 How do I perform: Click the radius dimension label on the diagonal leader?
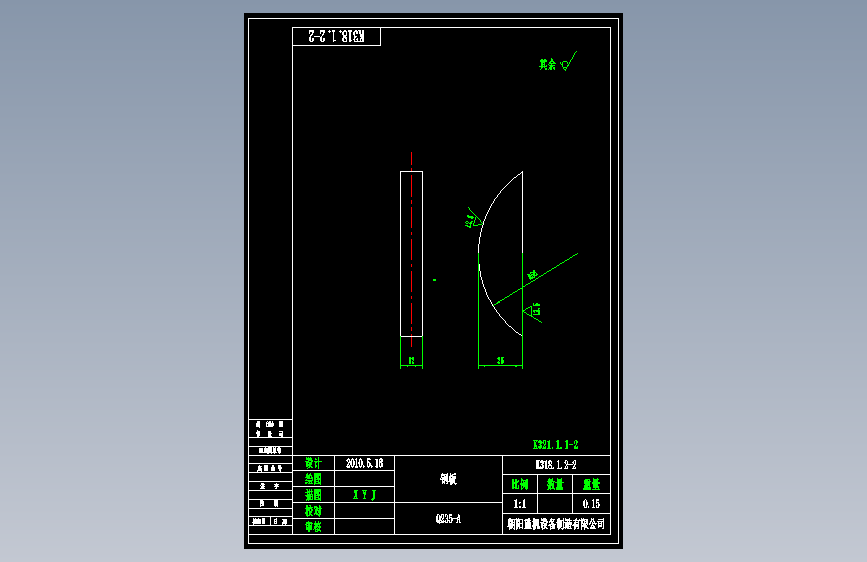coord(532,275)
